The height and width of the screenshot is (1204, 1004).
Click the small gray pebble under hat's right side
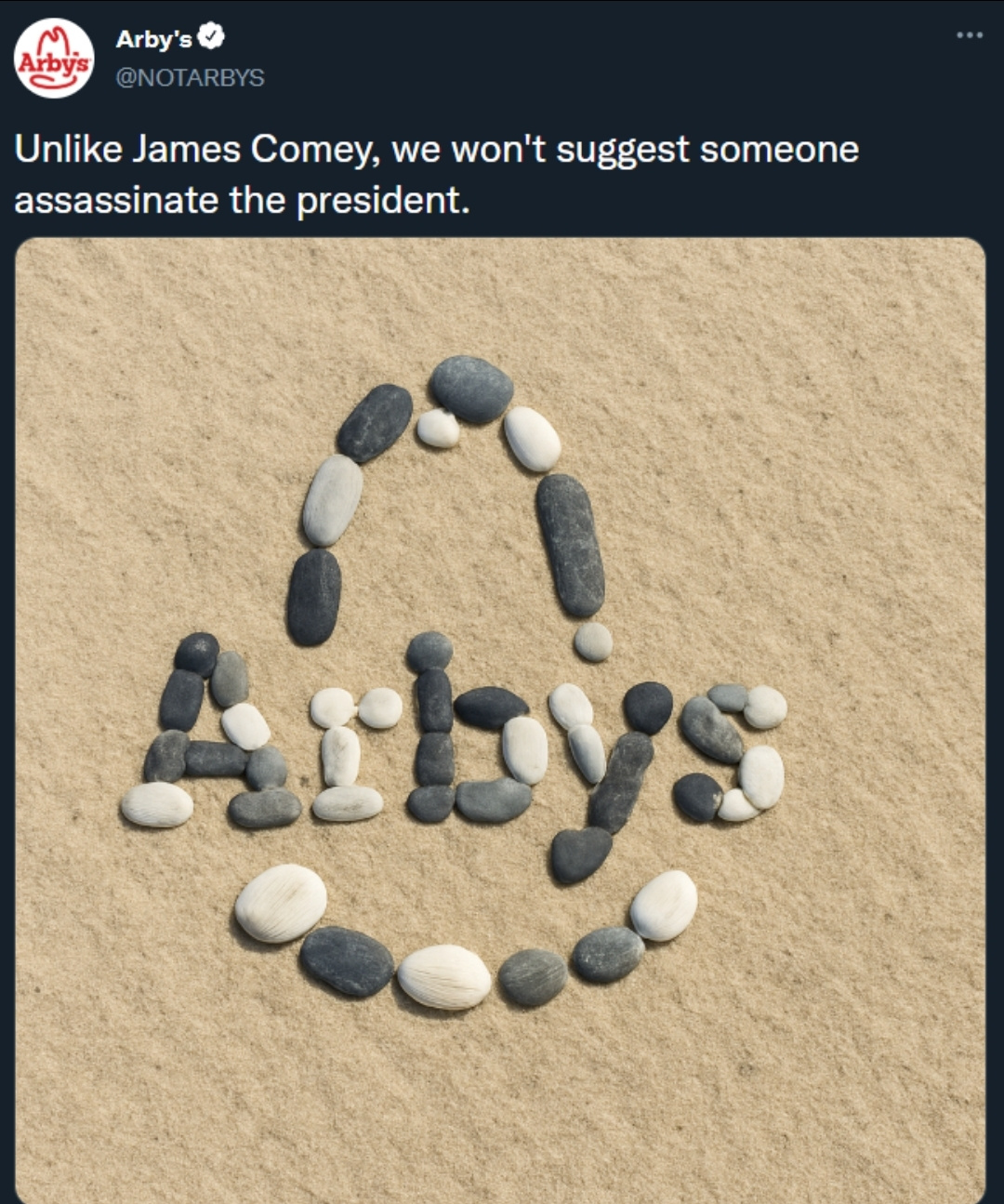coord(593,642)
